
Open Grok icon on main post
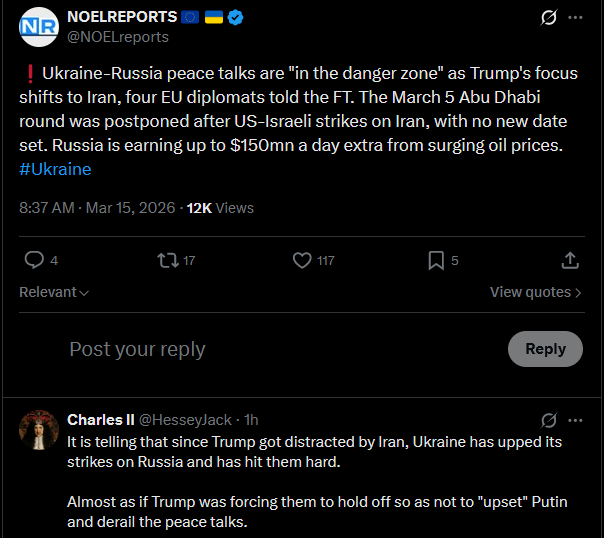[x=549, y=17]
